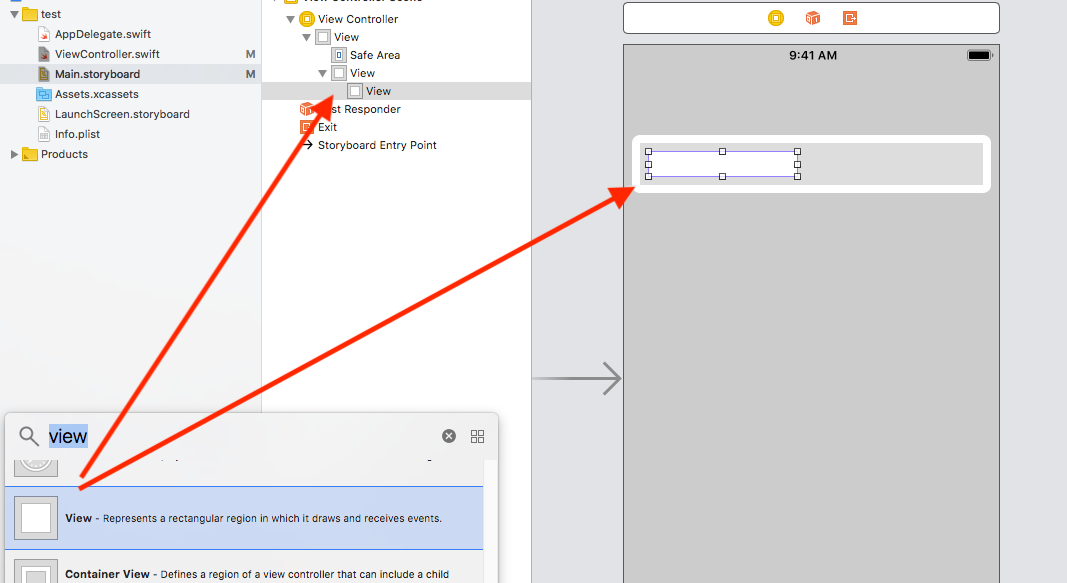Viewport: 1067px width, 583px height.
Task: Click the View object thumbnail icon
Action: point(36,518)
